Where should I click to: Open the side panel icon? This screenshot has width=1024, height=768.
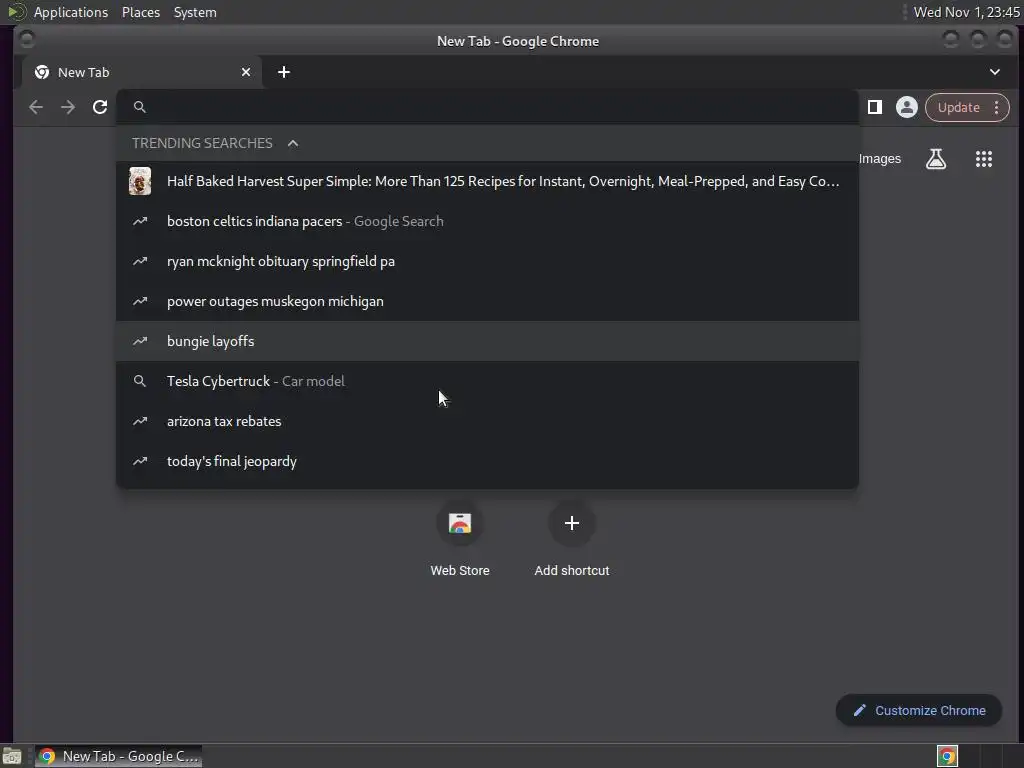pos(874,107)
